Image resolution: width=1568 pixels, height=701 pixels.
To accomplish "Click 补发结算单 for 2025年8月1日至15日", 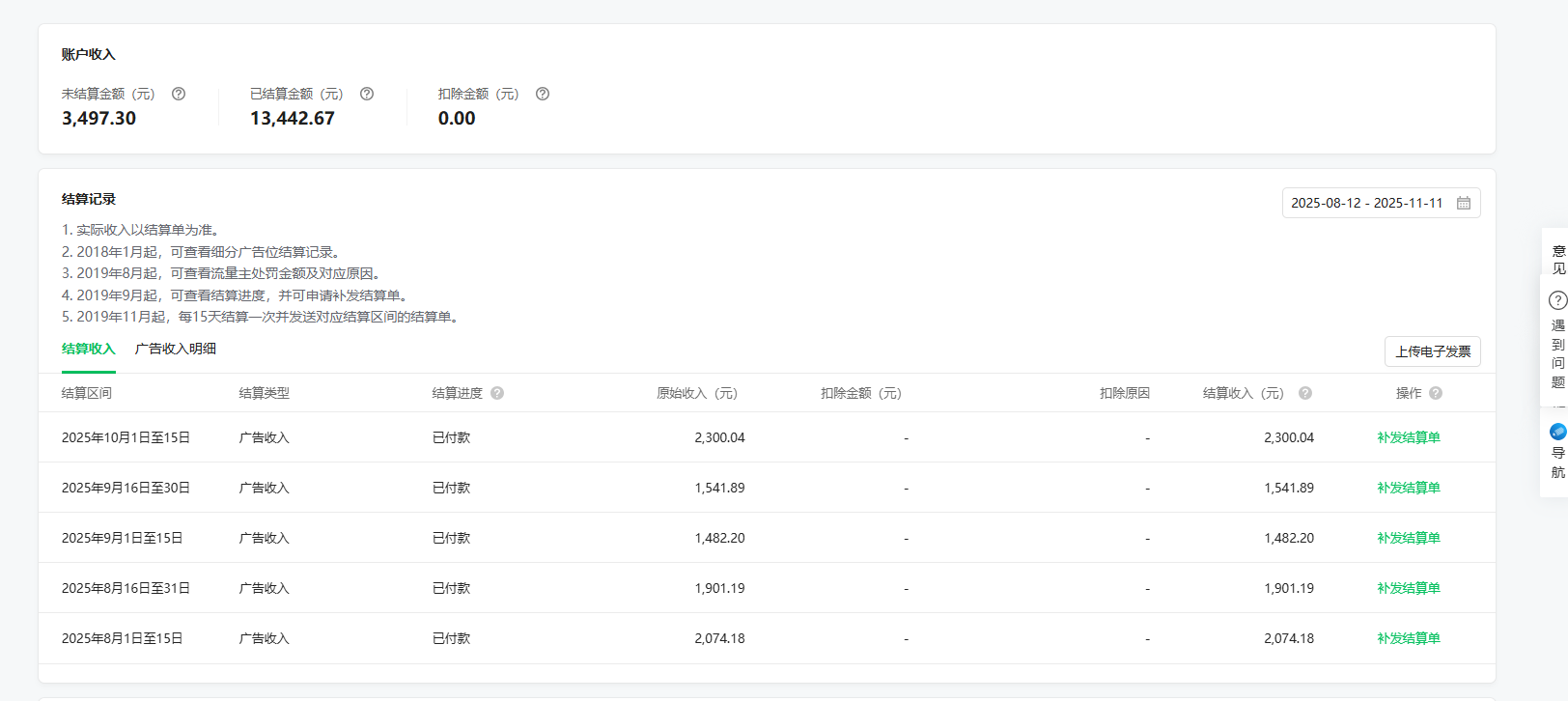I will pos(1409,638).
